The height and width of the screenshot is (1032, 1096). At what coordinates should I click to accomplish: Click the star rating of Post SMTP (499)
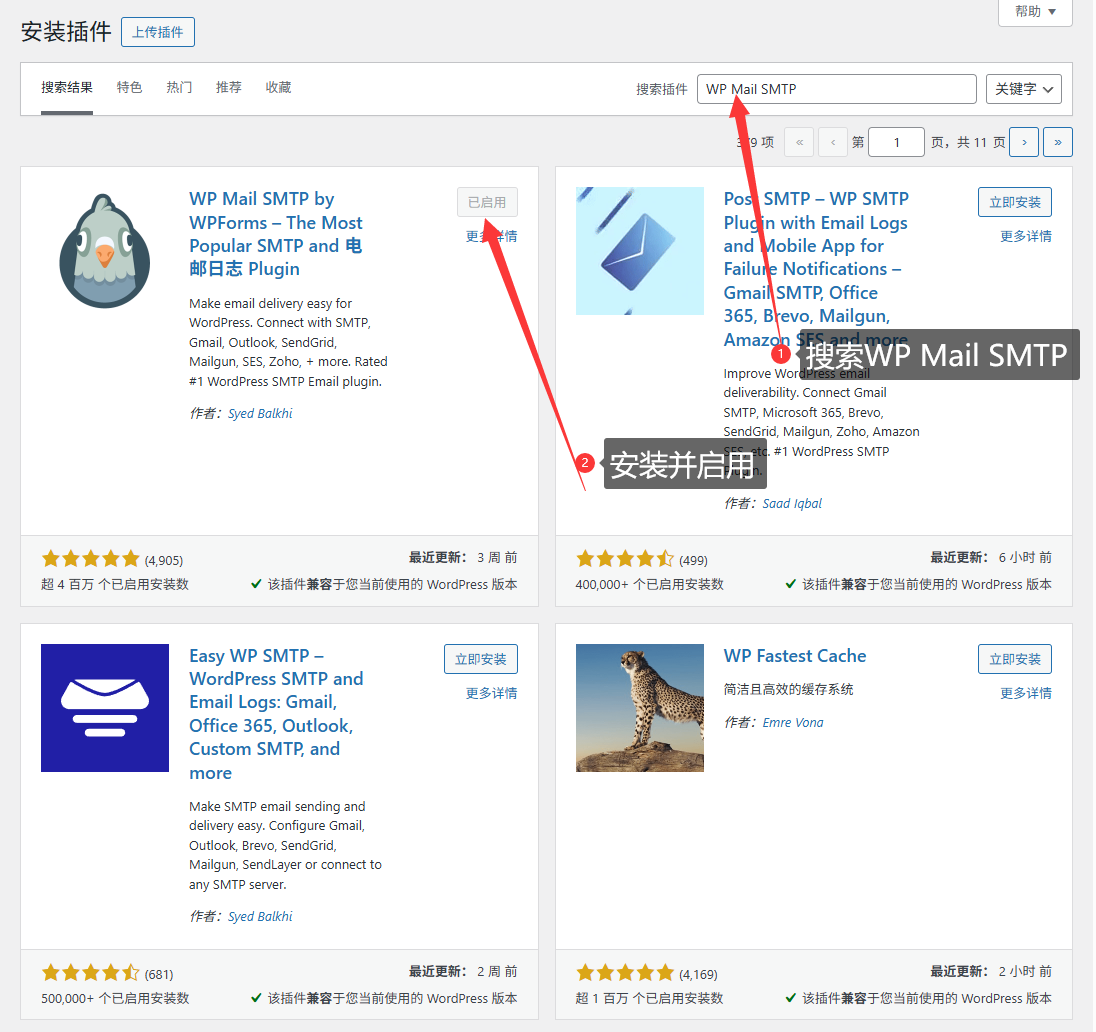click(x=625, y=559)
